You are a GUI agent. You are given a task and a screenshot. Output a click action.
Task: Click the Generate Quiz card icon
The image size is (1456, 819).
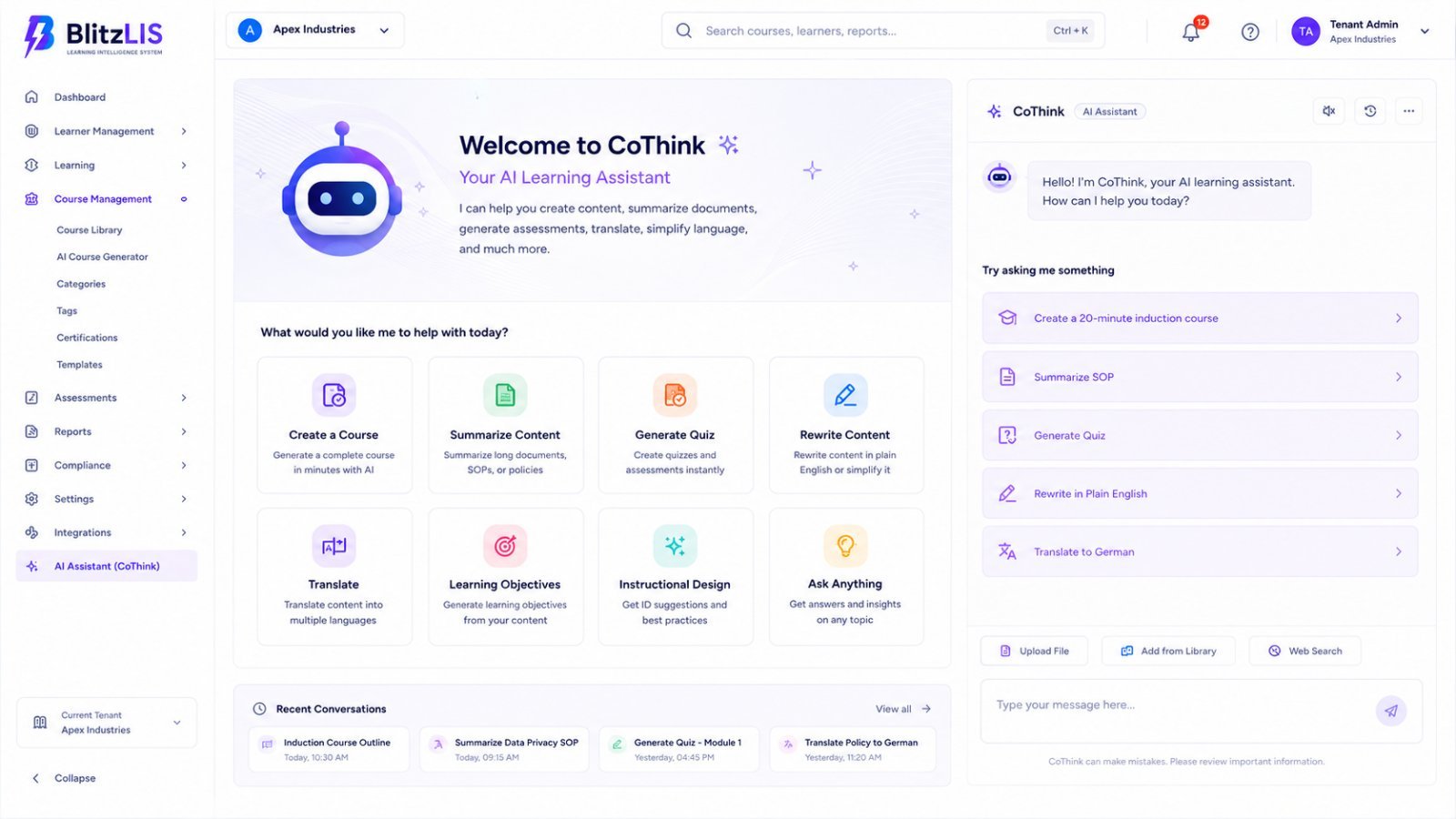(x=675, y=395)
